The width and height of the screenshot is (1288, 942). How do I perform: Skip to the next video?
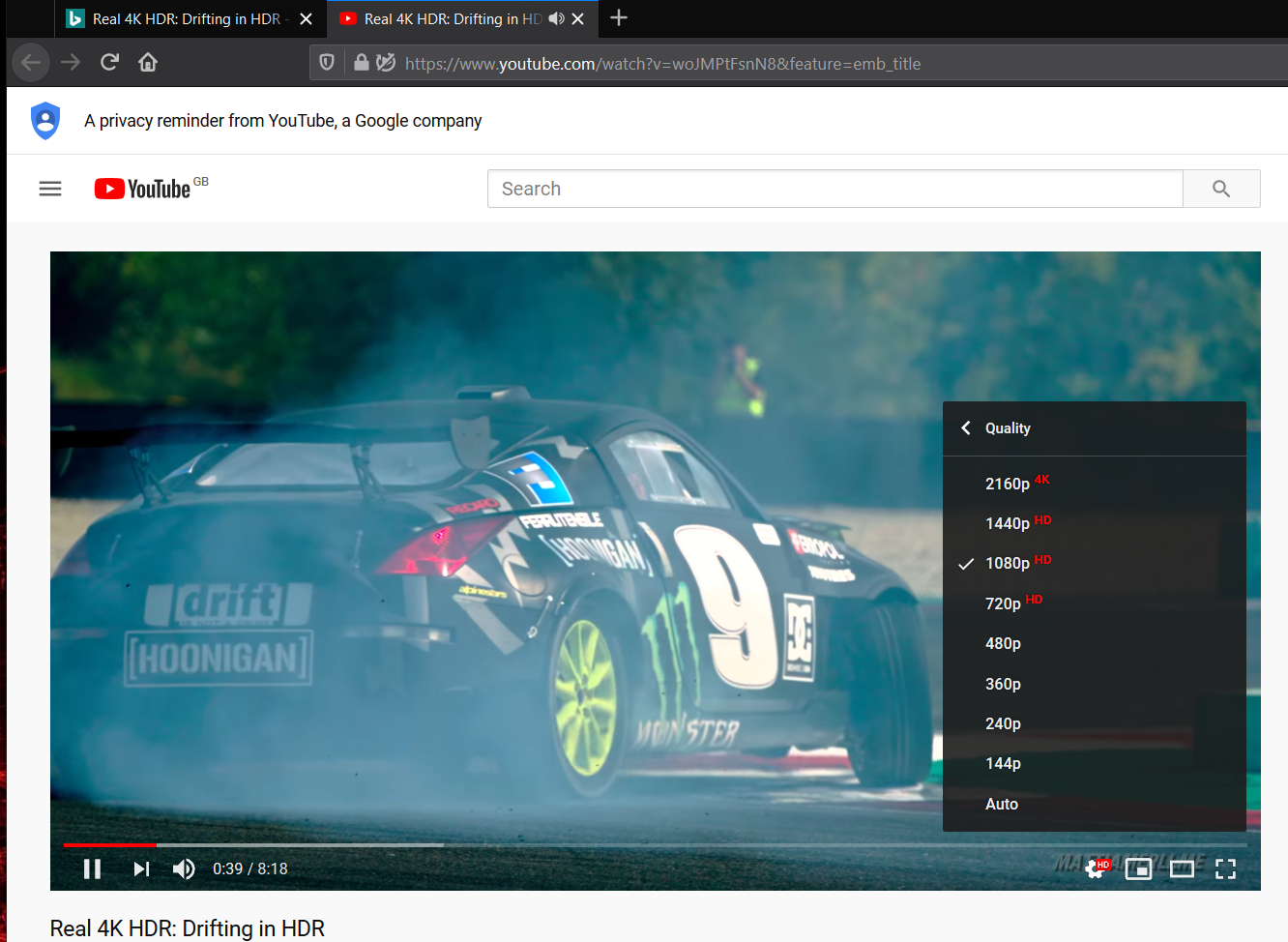141,868
